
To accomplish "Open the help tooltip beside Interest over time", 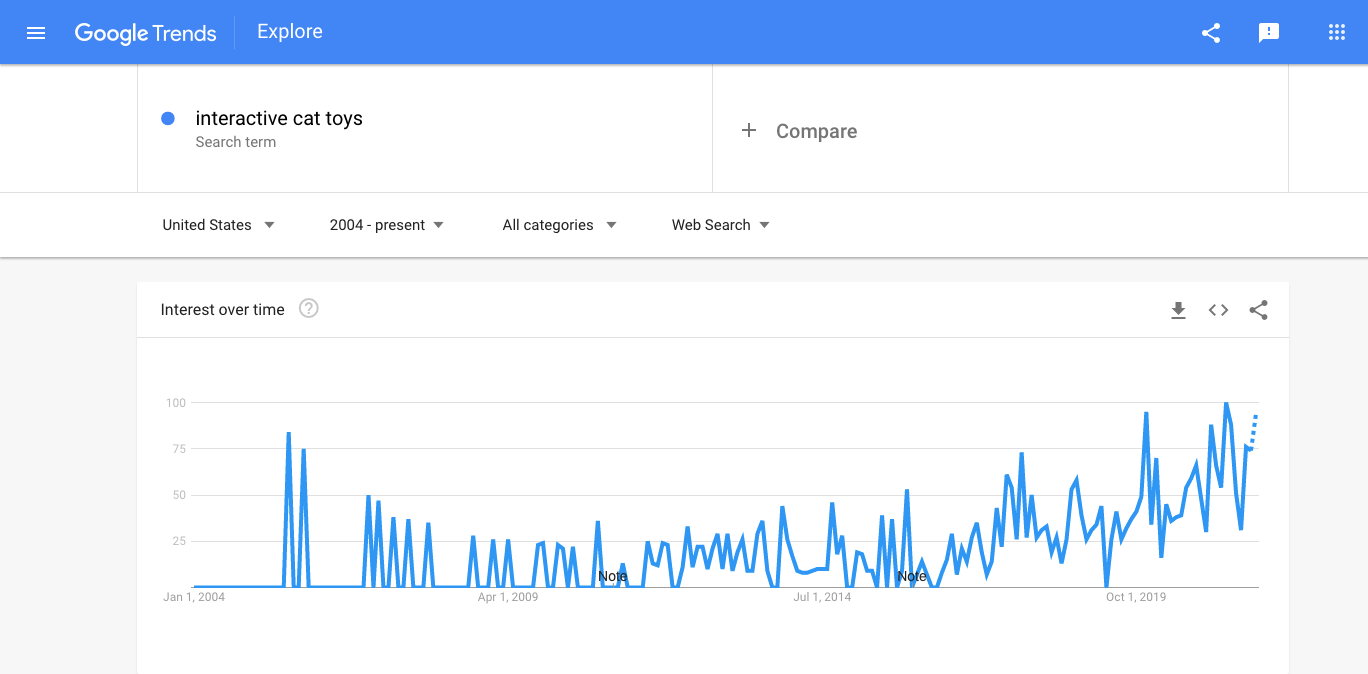I will pyautogui.click(x=308, y=308).
